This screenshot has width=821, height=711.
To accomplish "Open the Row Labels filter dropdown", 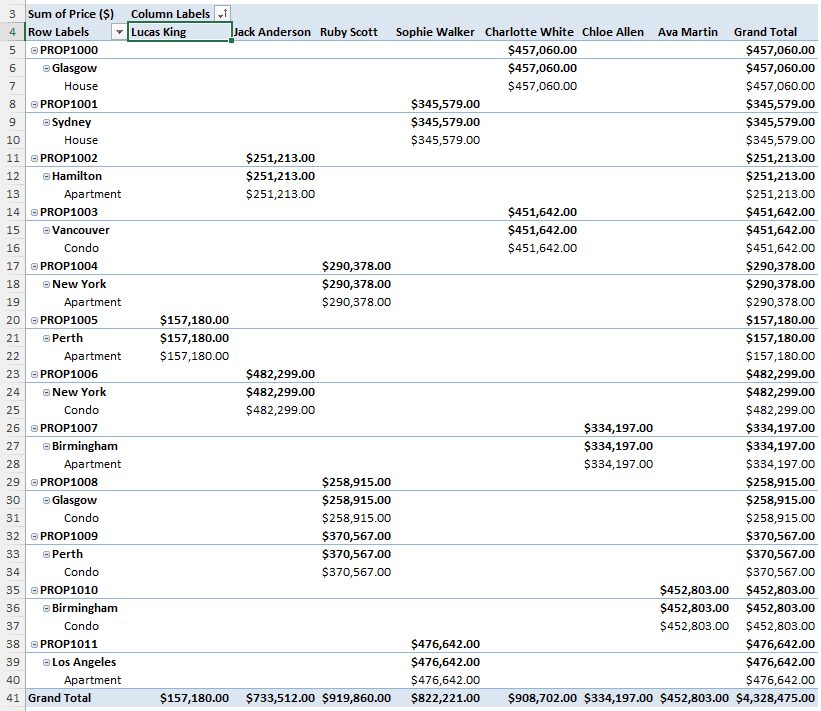I will [x=119, y=32].
